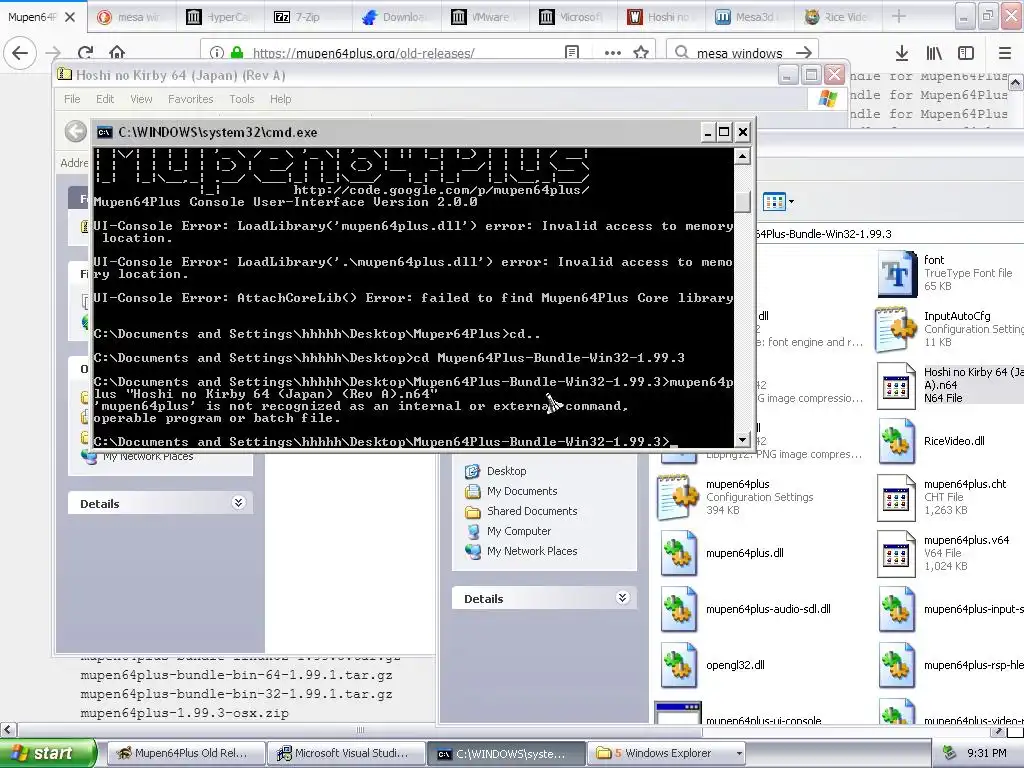The height and width of the screenshot is (768, 1024).
Task: Switch to VMware browser tab
Action: [483, 17]
